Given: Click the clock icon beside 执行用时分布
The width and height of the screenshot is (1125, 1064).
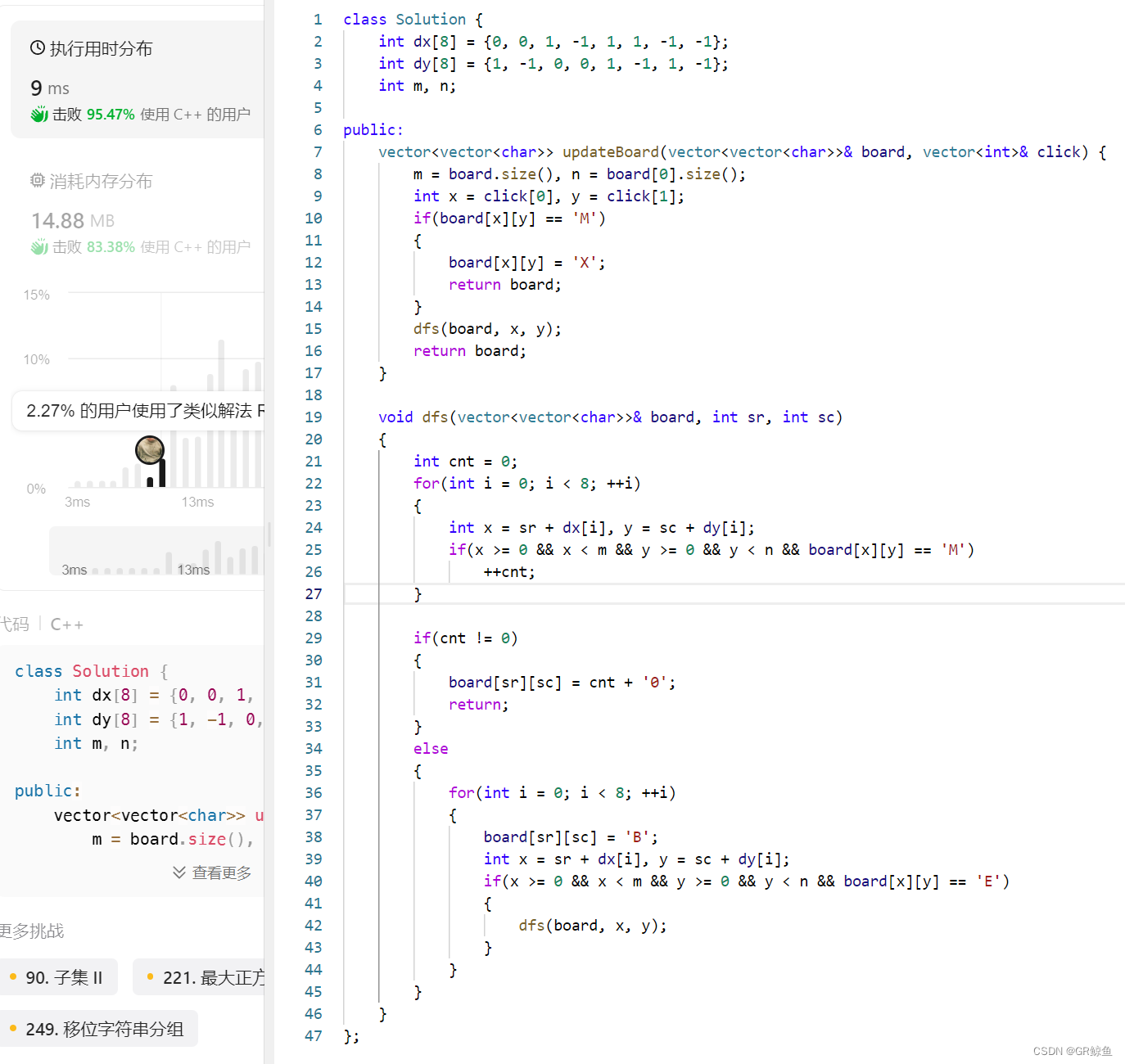Looking at the screenshot, I should (38, 48).
